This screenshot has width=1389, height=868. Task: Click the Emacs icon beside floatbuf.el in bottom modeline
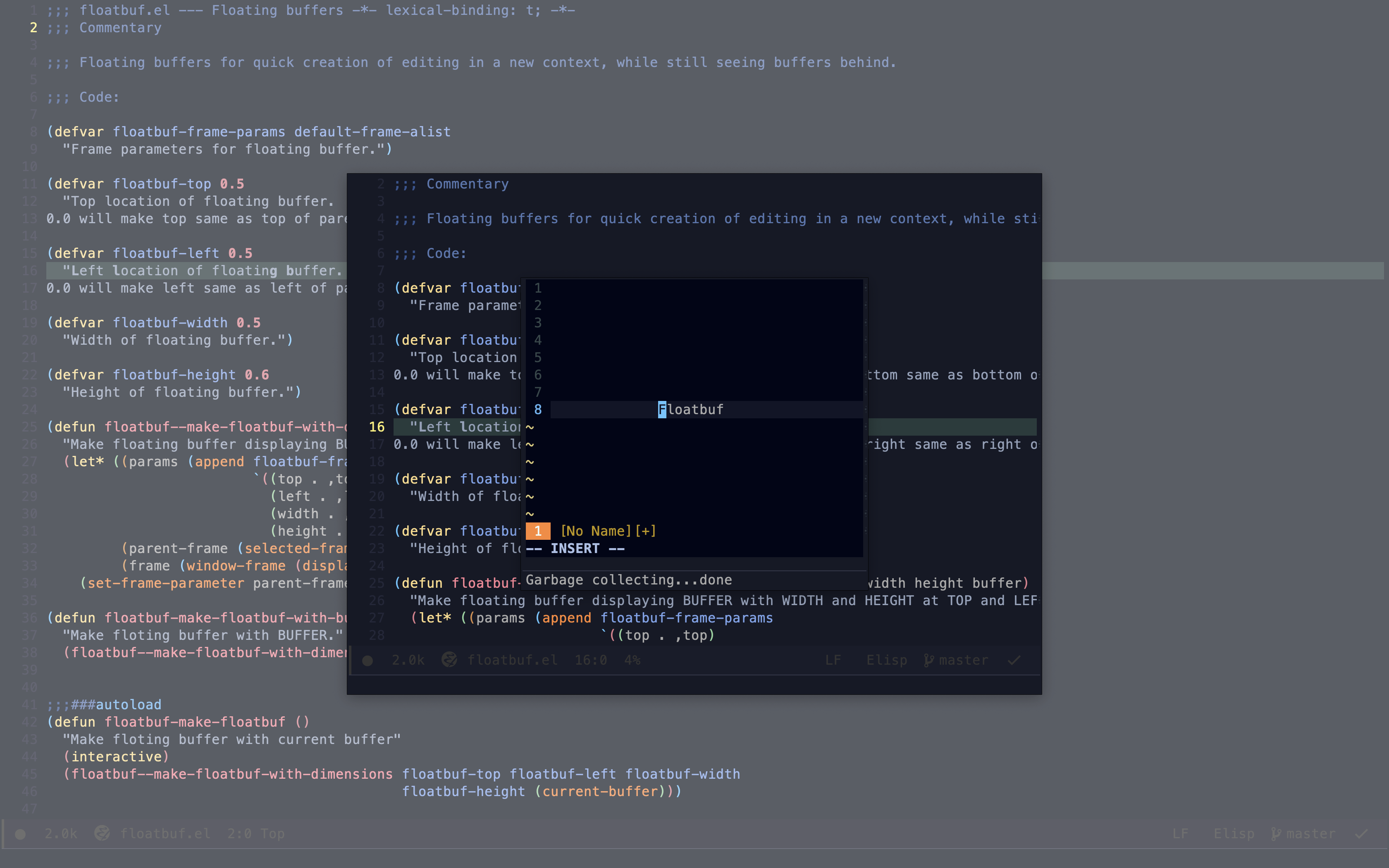102,834
